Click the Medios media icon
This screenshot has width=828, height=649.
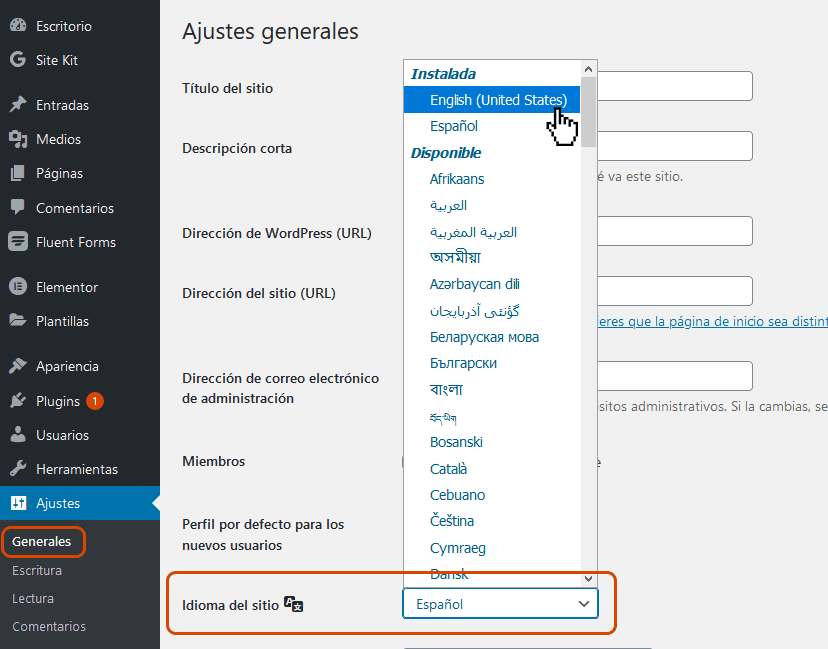click(17, 139)
